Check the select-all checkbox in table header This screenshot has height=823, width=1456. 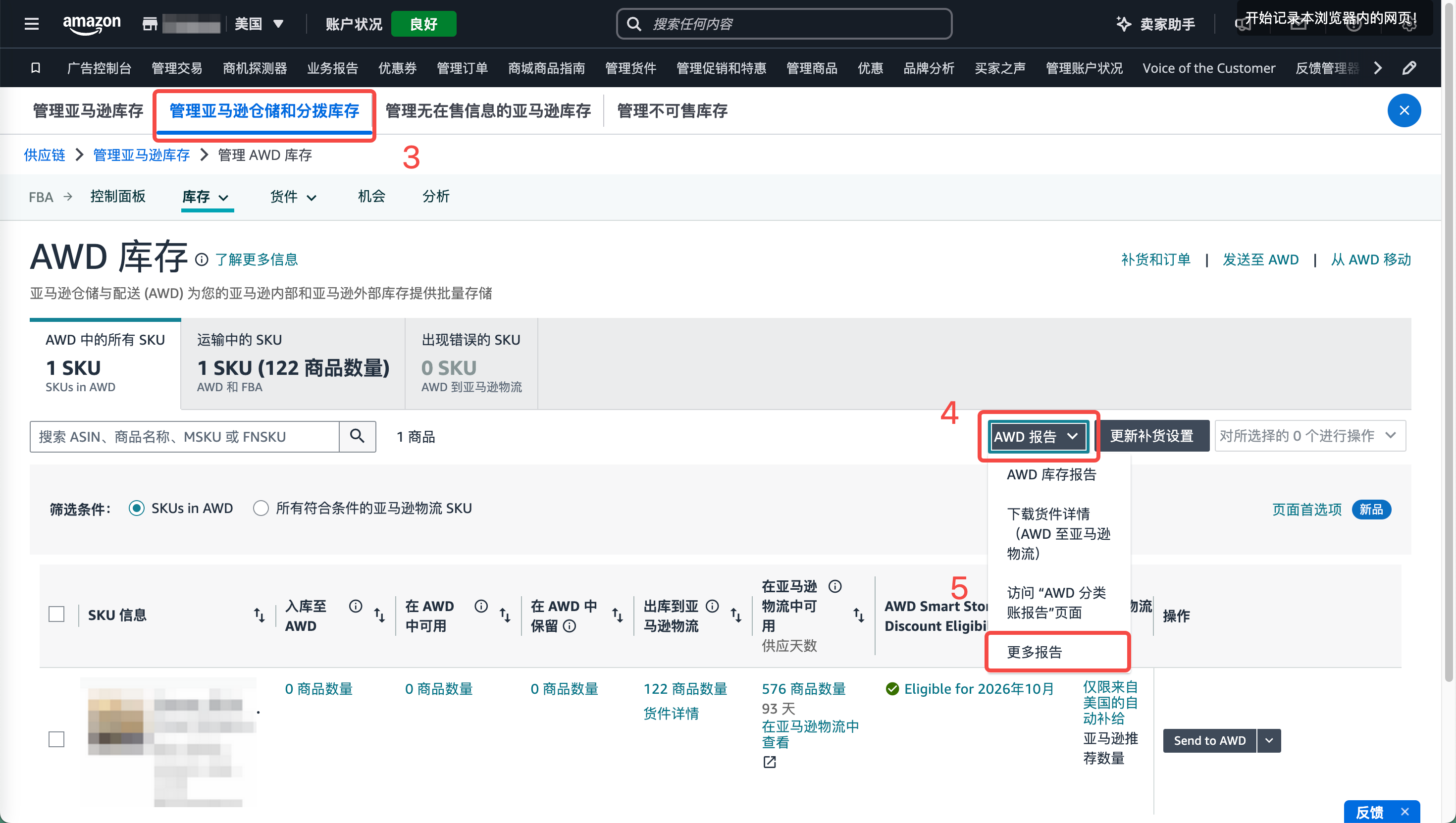tap(56, 614)
